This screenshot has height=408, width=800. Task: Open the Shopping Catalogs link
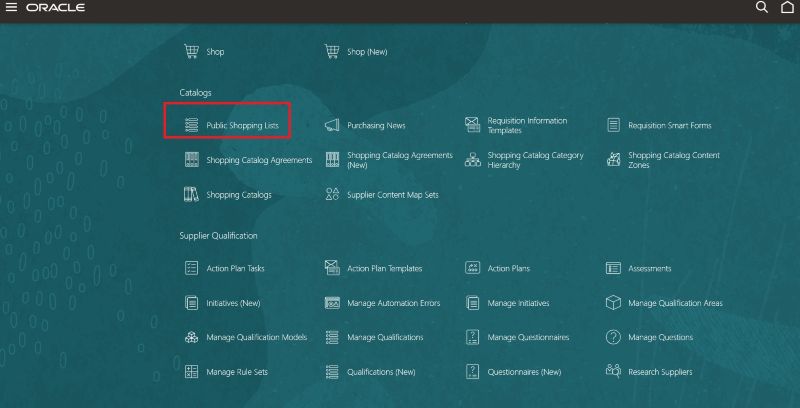coord(239,195)
